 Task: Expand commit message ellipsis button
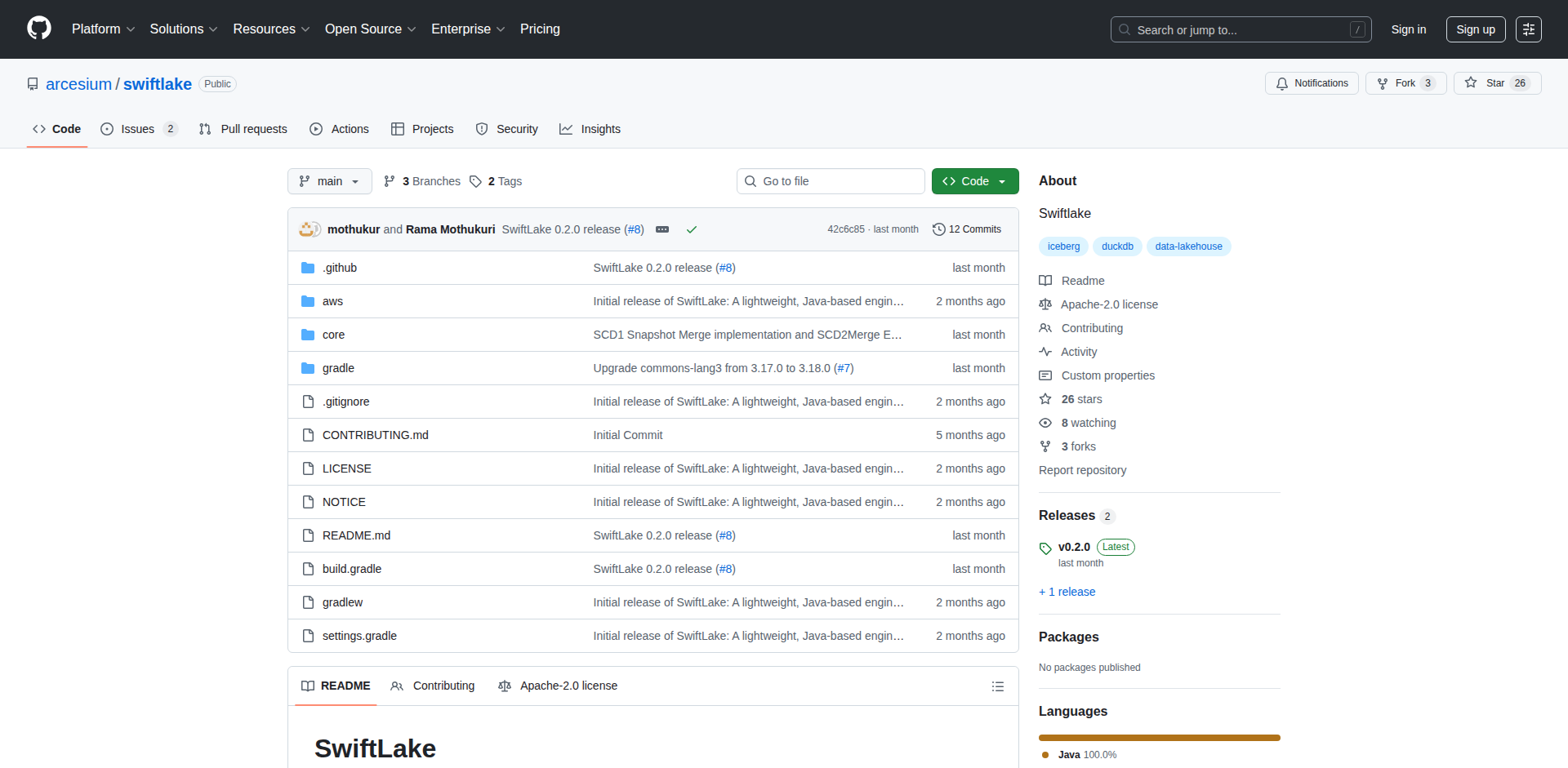pos(662,229)
